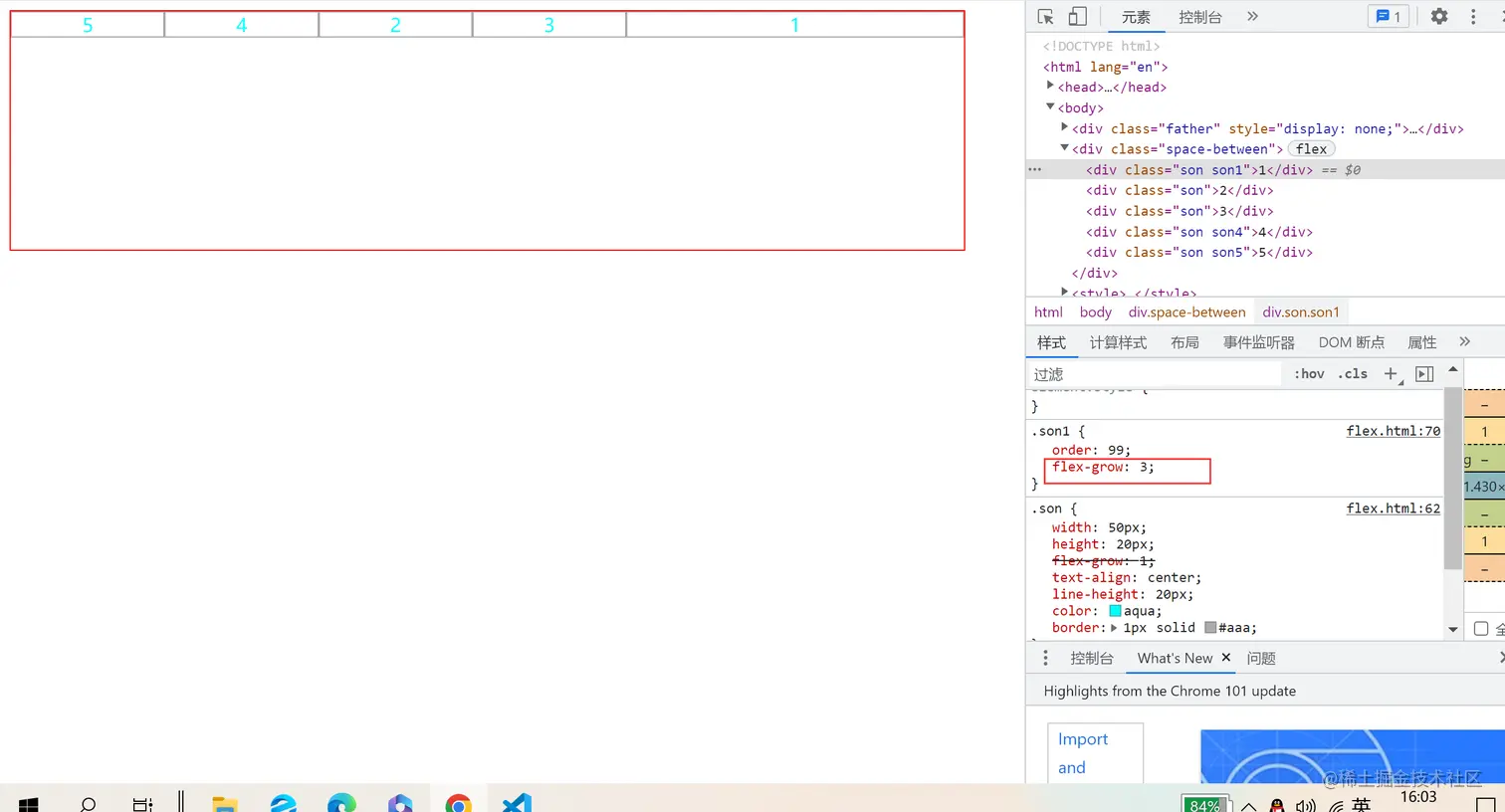Viewport: 1505px width, 812px height.
Task: Open DevTools settings gear
Action: click(x=1439, y=16)
